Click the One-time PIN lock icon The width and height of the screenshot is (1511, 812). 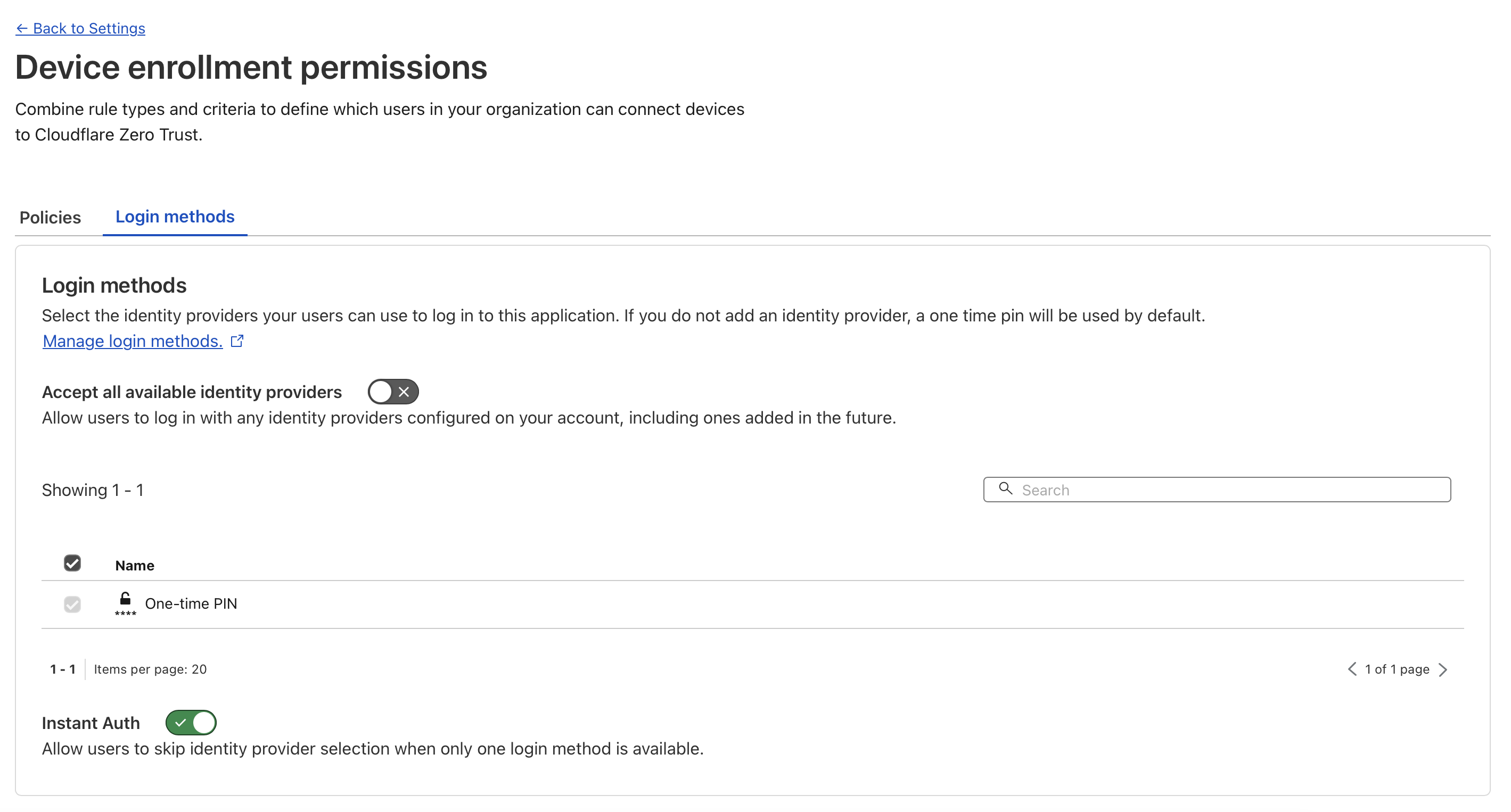pos(125,603)
